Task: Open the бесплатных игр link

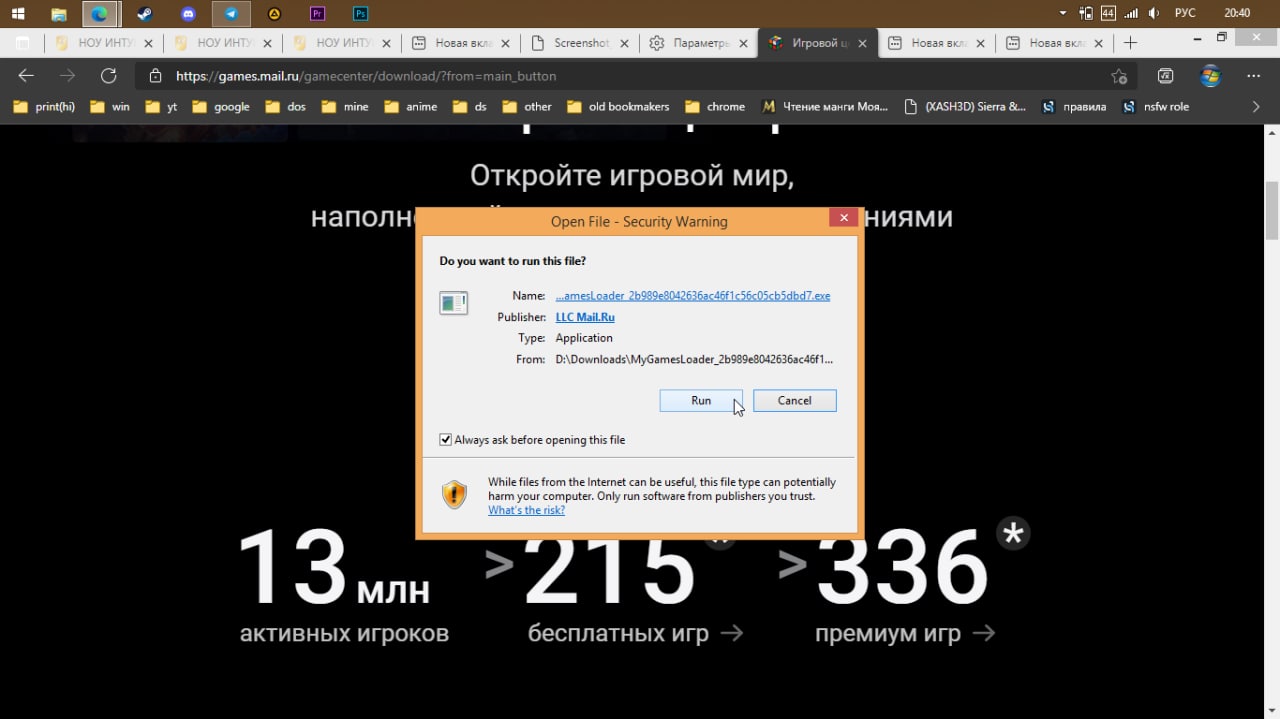Action: pos(635,633)
